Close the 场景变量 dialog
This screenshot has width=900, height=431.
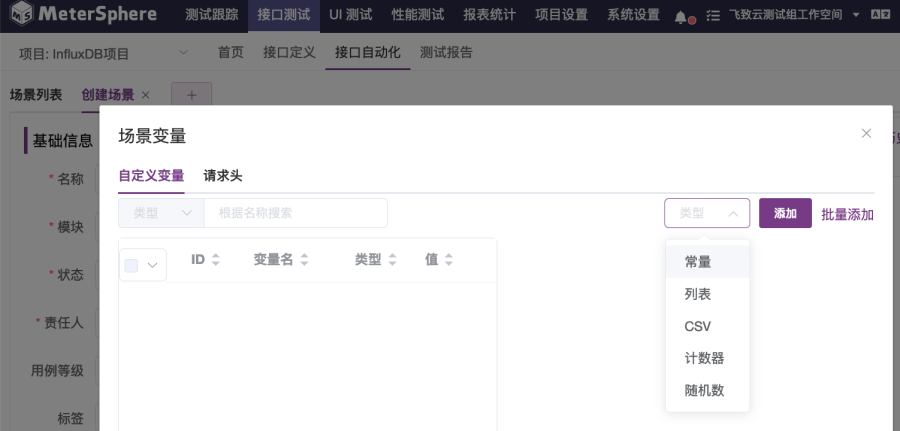[x=866, y=133]
